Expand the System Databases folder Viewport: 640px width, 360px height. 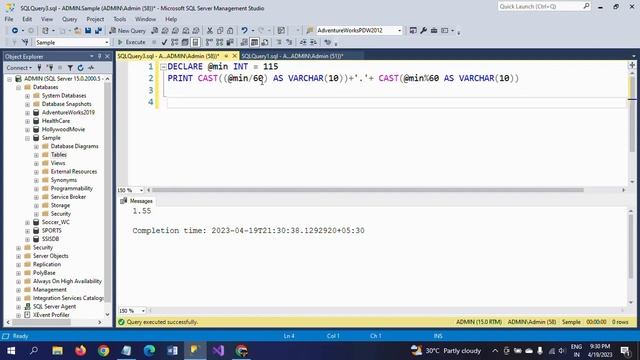tap(27, 96)
